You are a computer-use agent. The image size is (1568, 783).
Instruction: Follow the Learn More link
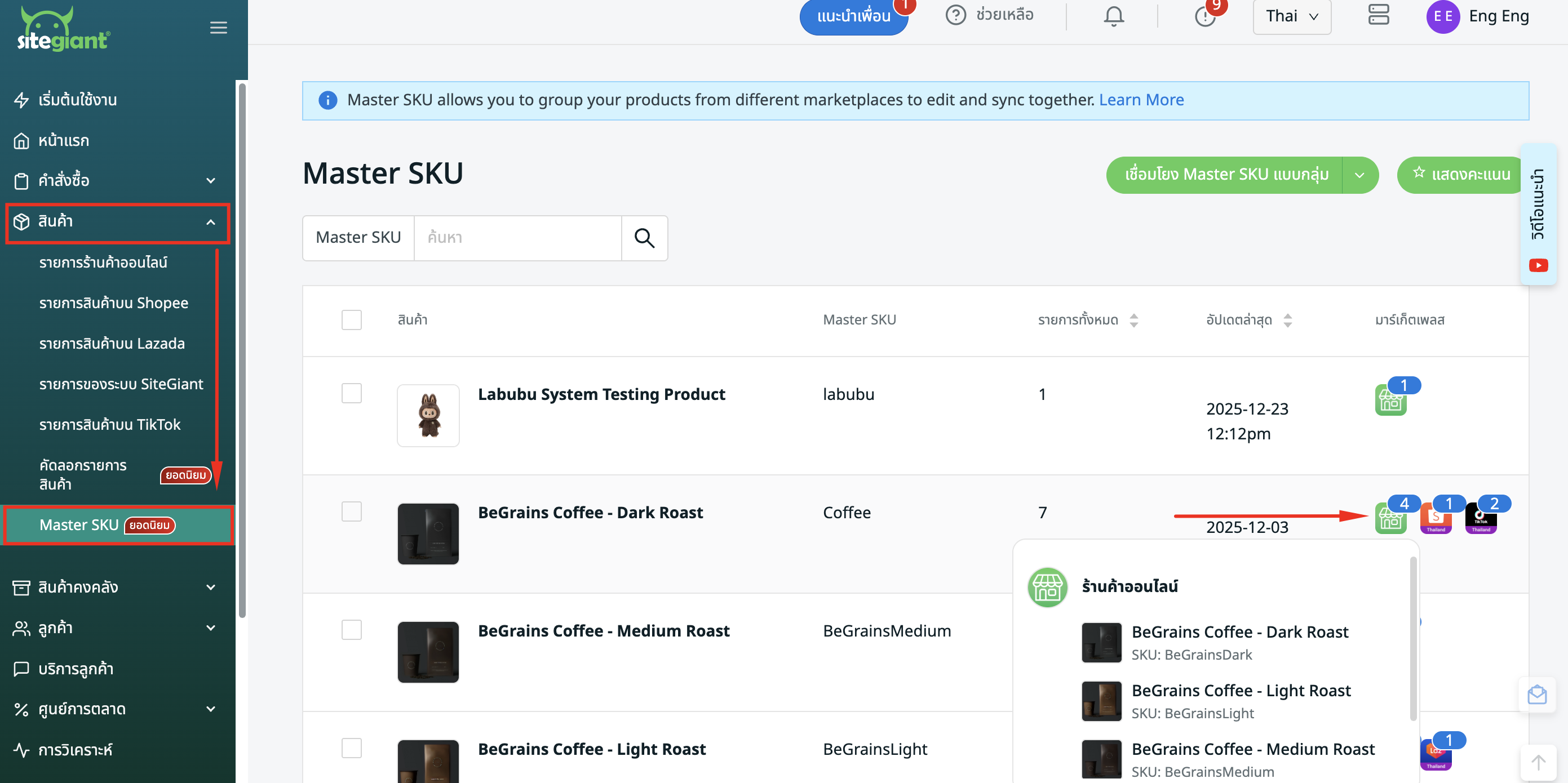point(1141,100)
